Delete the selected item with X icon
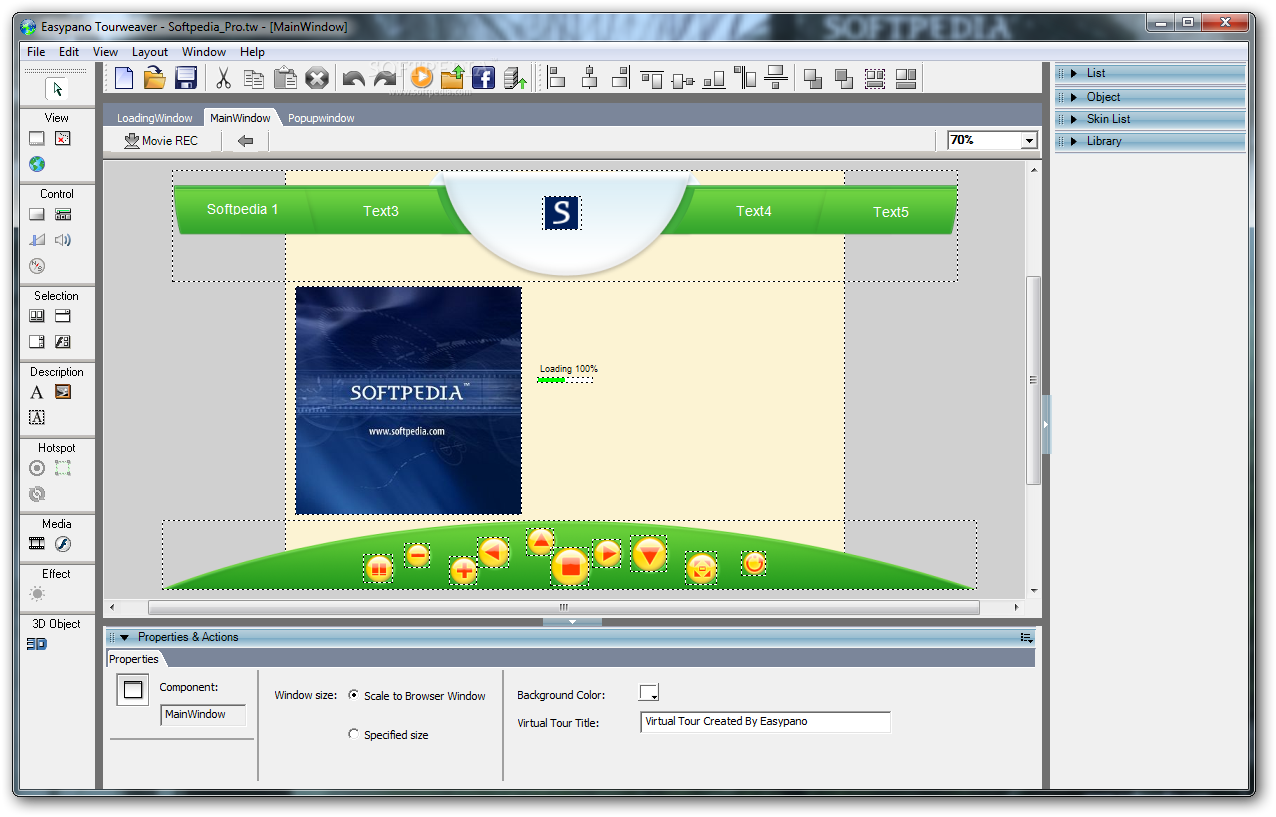 (x=317, y=78)
